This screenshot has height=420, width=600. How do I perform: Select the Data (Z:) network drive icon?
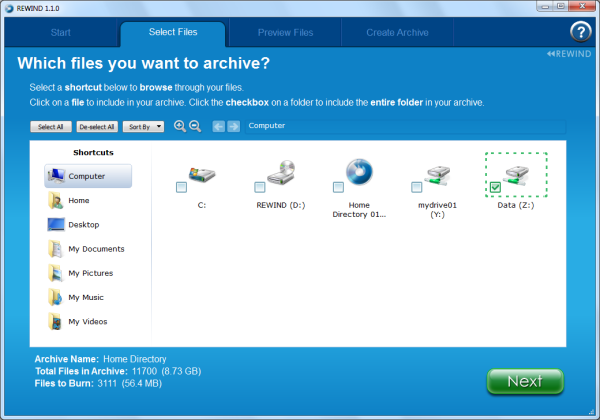[x=516, y=175]
